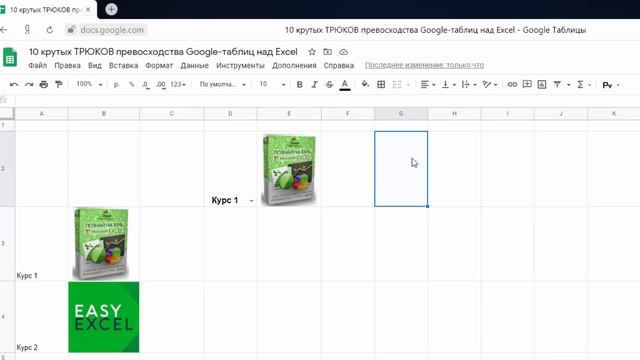Format as currency with the р. button
The image size is (640, 360).
pos(117,84)
